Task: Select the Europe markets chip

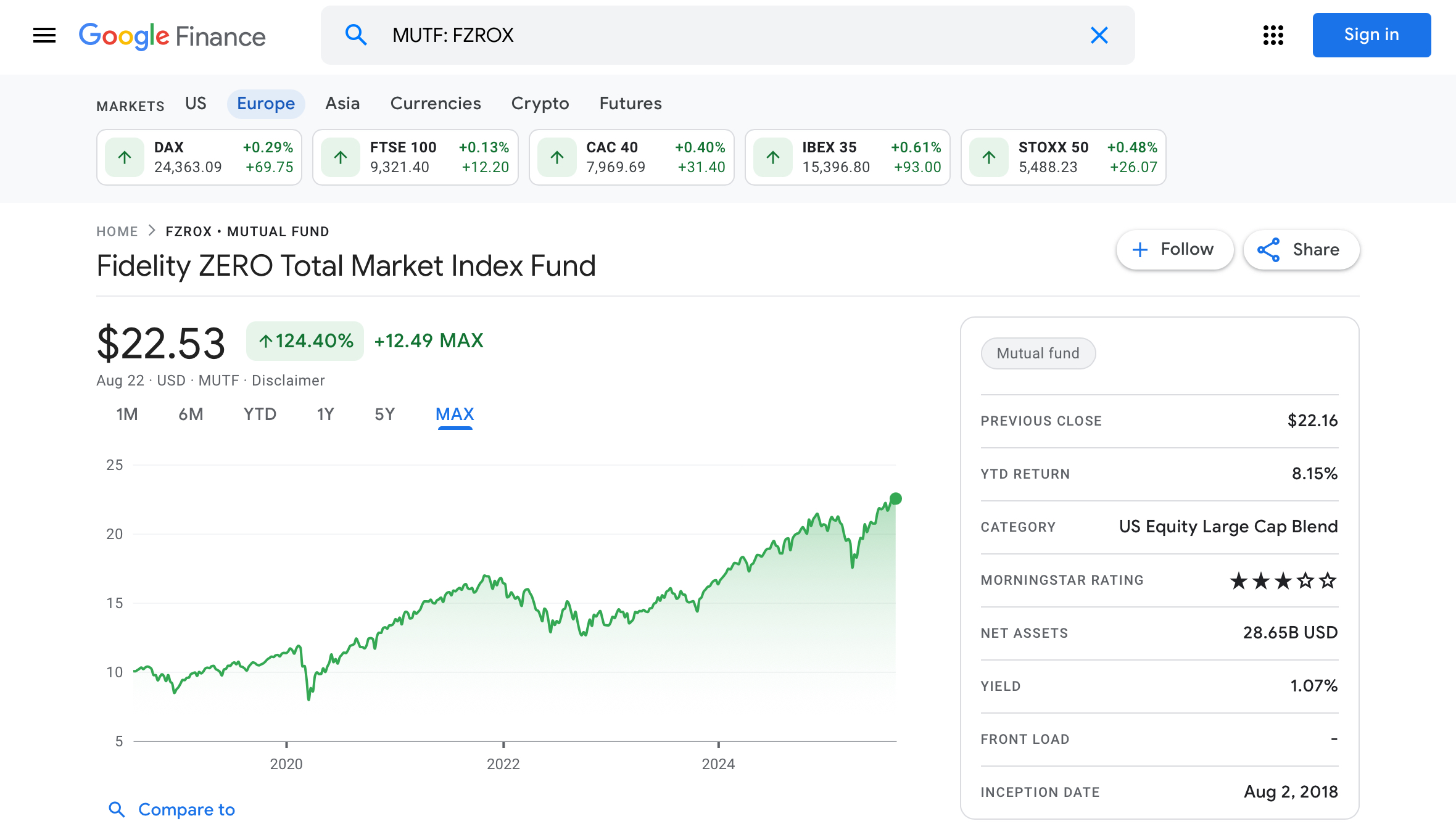Action: coord(266,104)
